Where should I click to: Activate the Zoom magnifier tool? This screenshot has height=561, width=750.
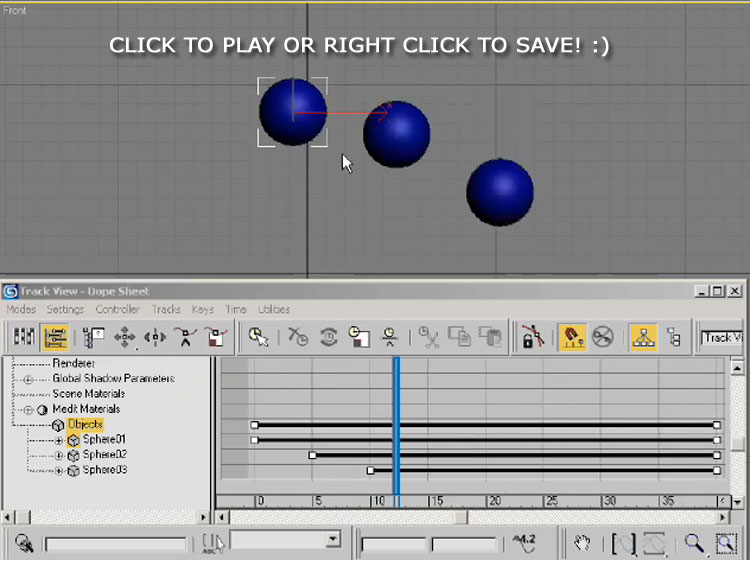pyautogui.click(x=693, y=543)
